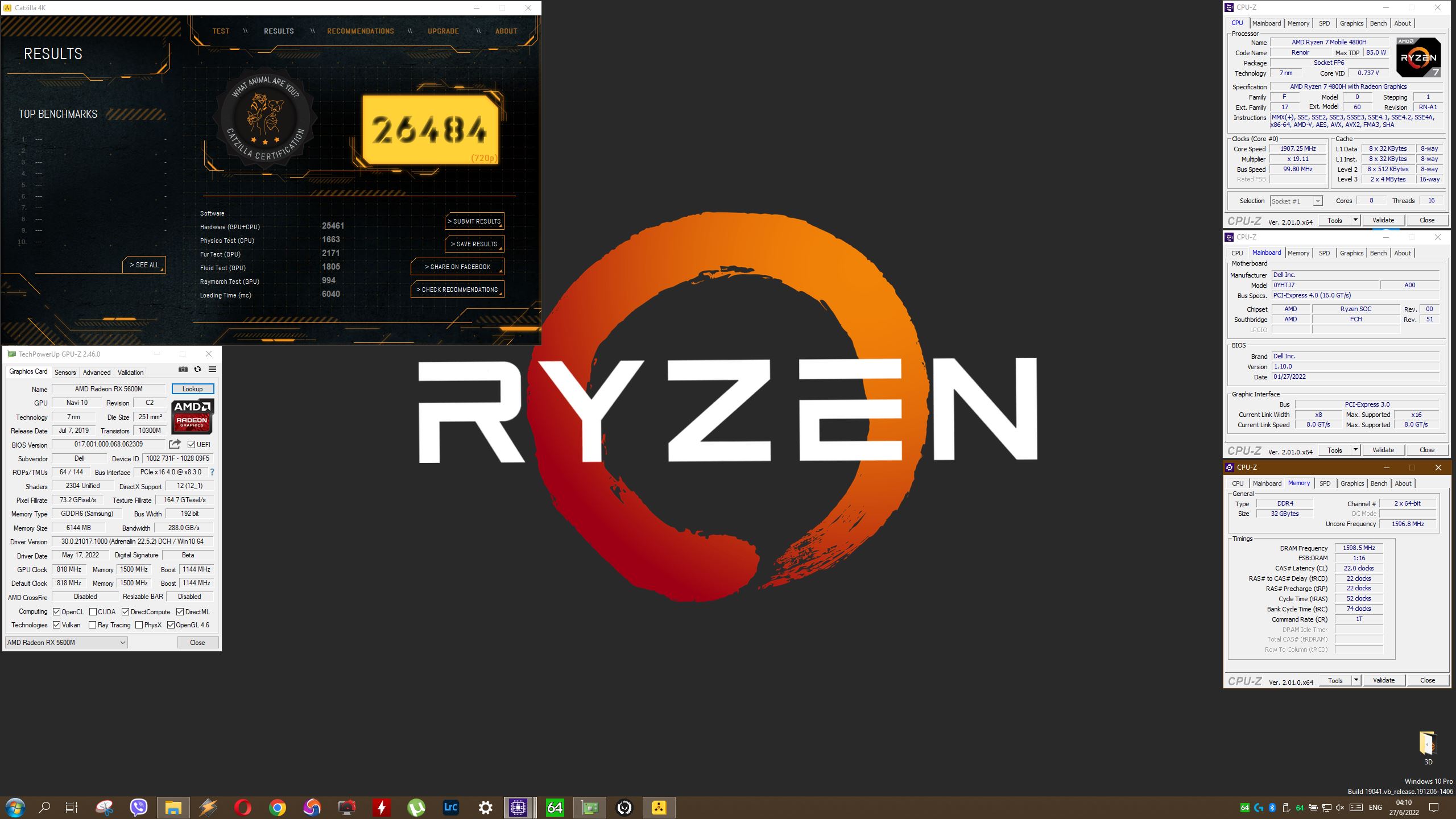Open the Validation tab in GPU-Z
This screenshot has width=1456, height=819.
(130, 373)
